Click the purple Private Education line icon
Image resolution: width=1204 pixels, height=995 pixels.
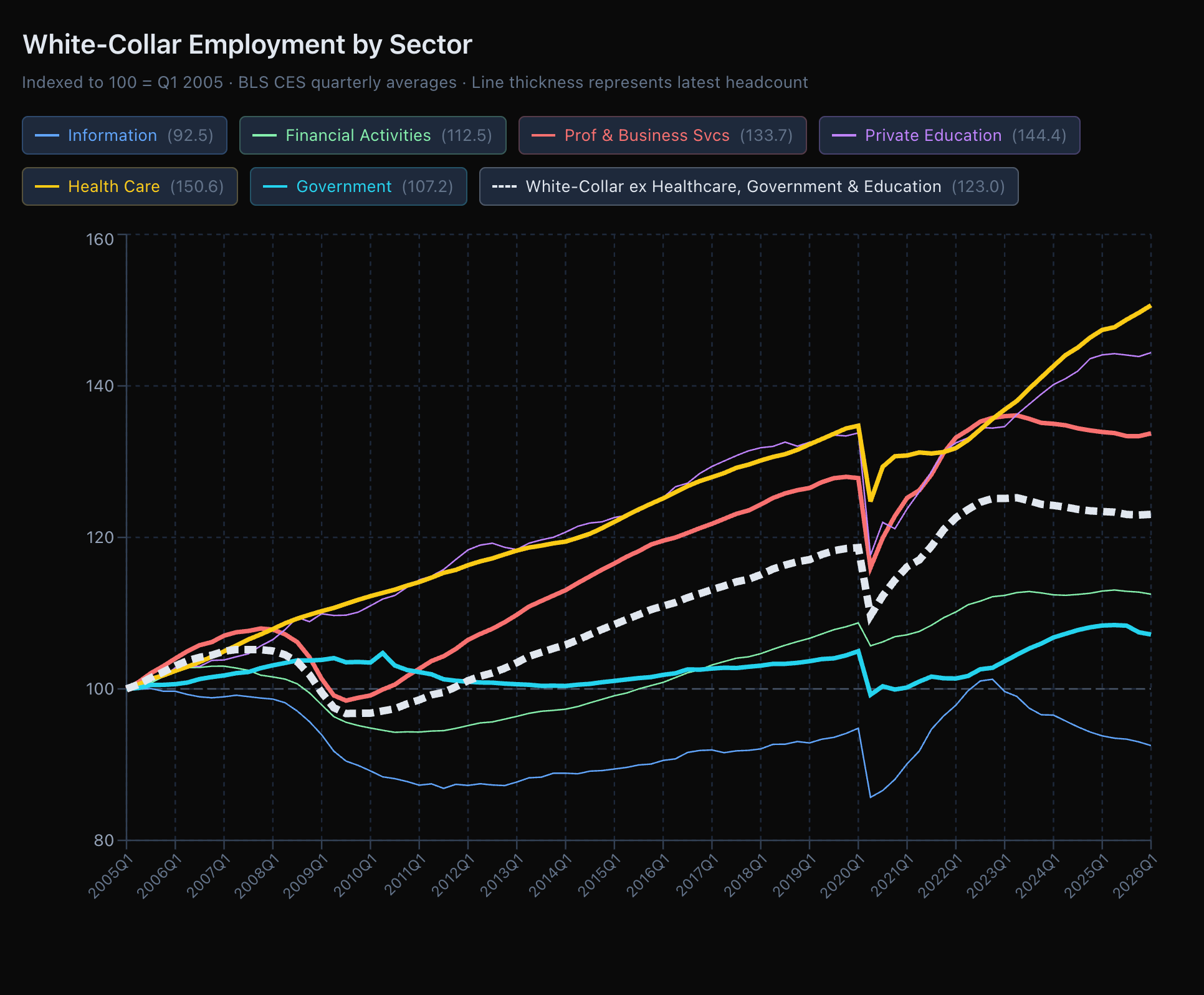coord(844,135)
